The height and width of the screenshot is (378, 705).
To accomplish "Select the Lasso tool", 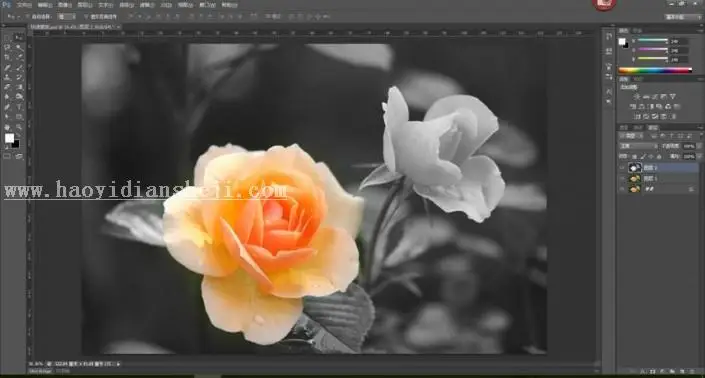I will (7, 47).
